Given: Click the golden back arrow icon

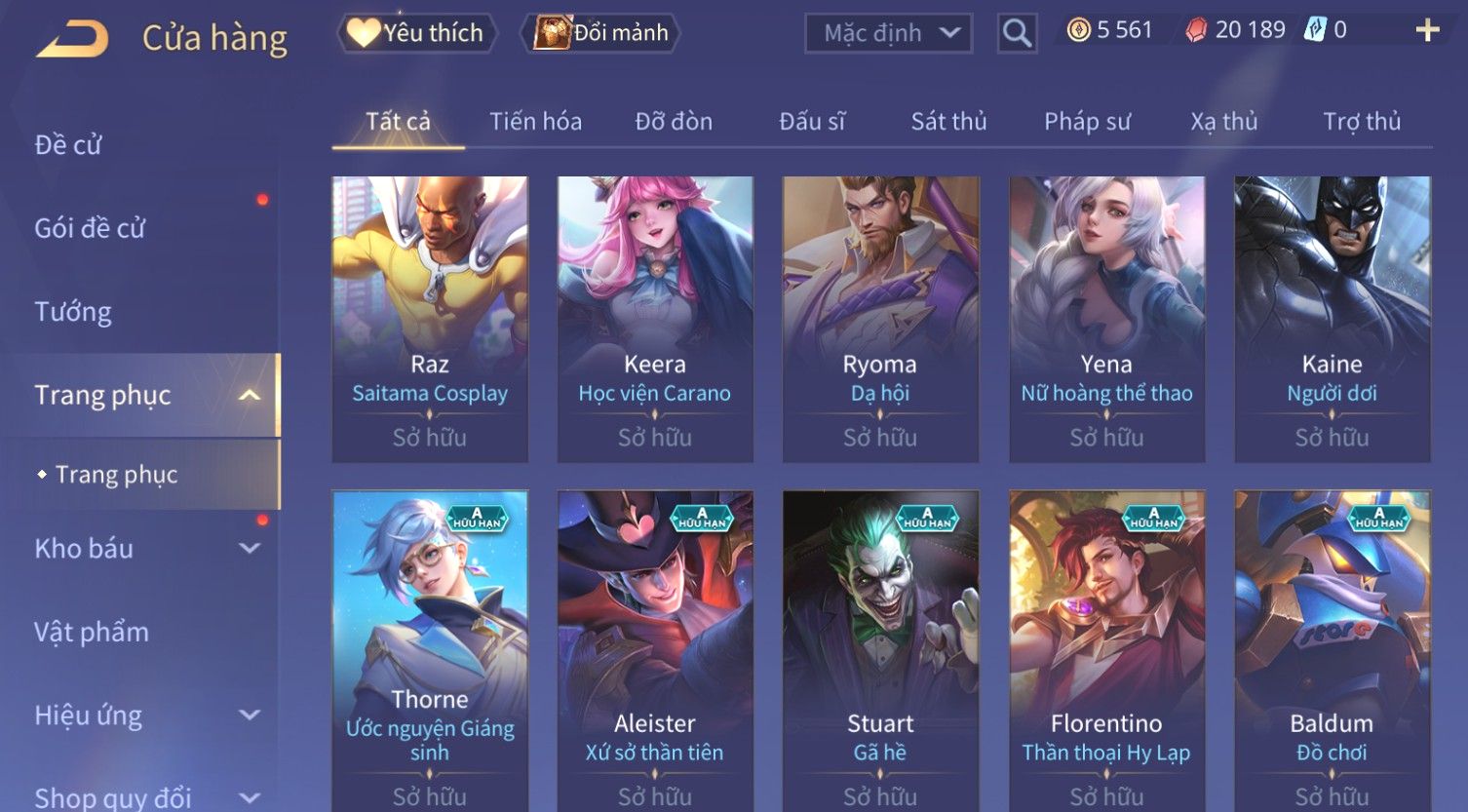Looking at the screenshot, I should (x=72, y=39).
